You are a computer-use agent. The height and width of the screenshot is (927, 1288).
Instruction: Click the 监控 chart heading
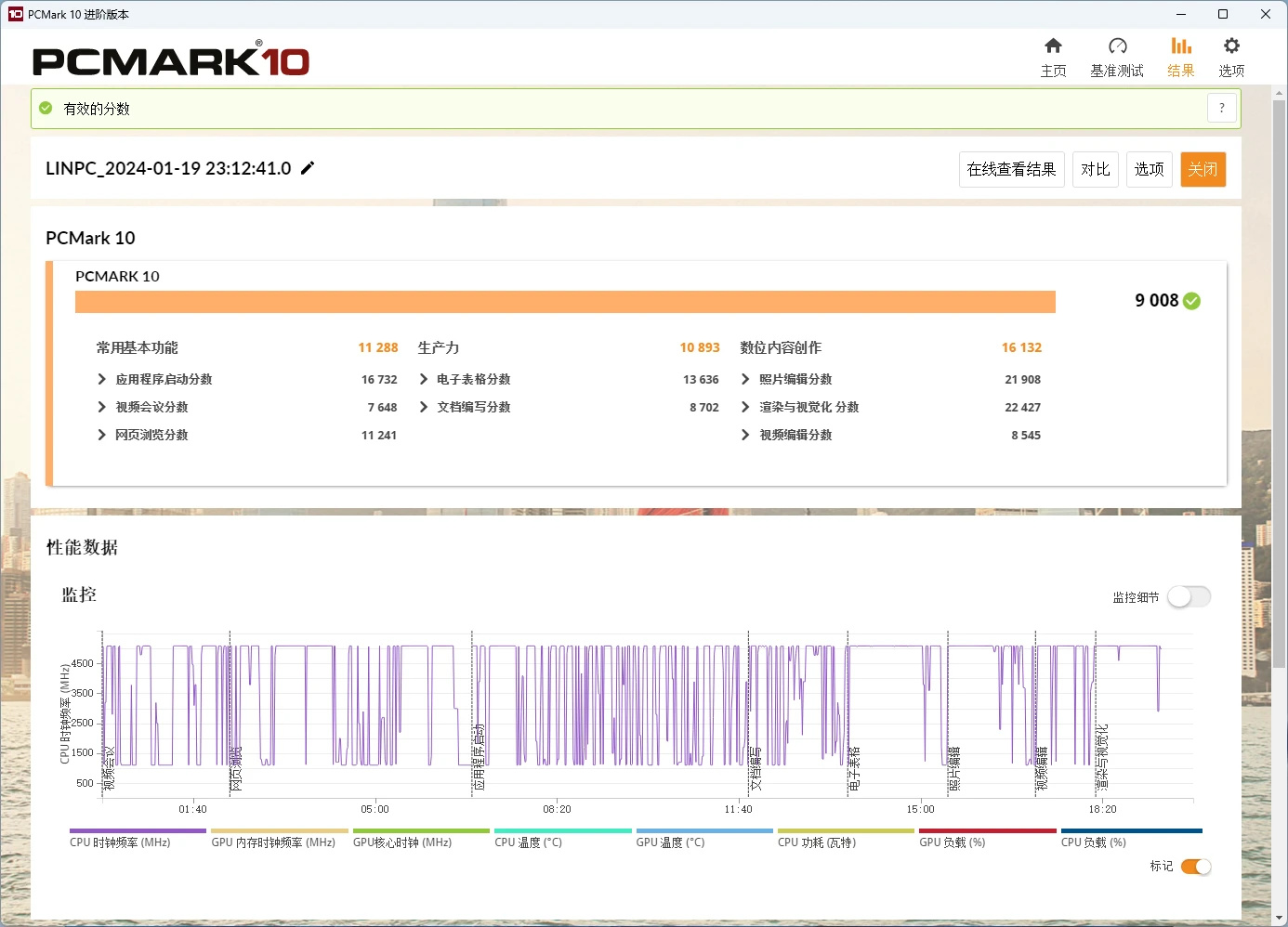(x=79, y=594)
